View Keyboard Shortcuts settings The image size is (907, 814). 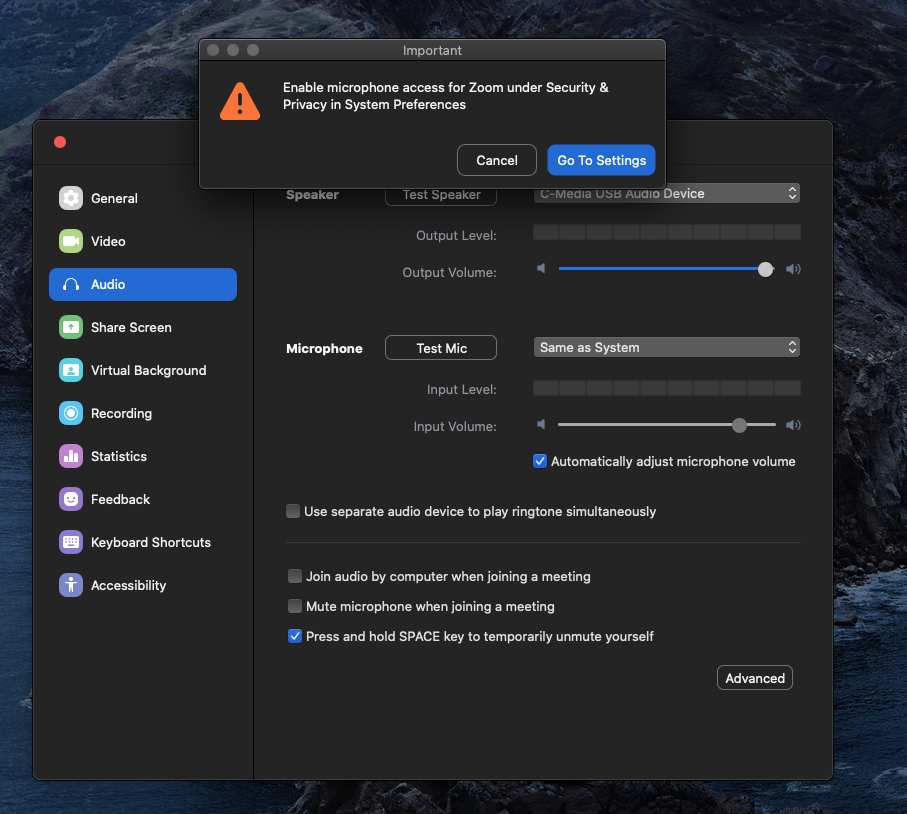tap(143, 542)
